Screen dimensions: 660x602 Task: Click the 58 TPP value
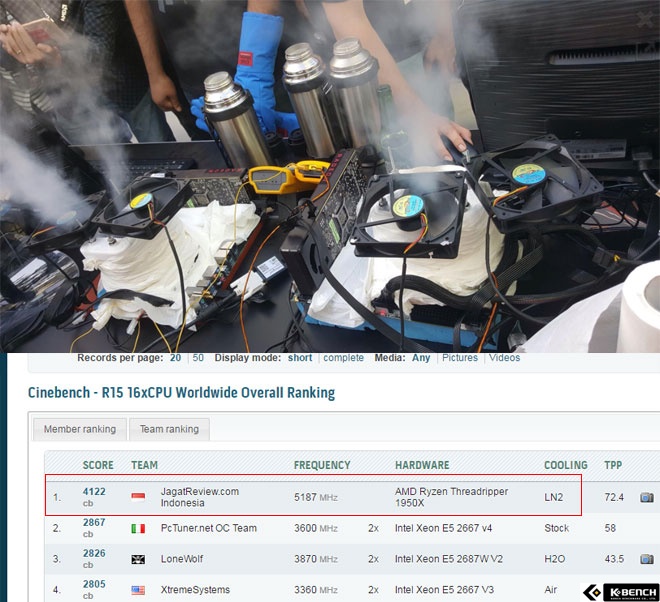610,528
